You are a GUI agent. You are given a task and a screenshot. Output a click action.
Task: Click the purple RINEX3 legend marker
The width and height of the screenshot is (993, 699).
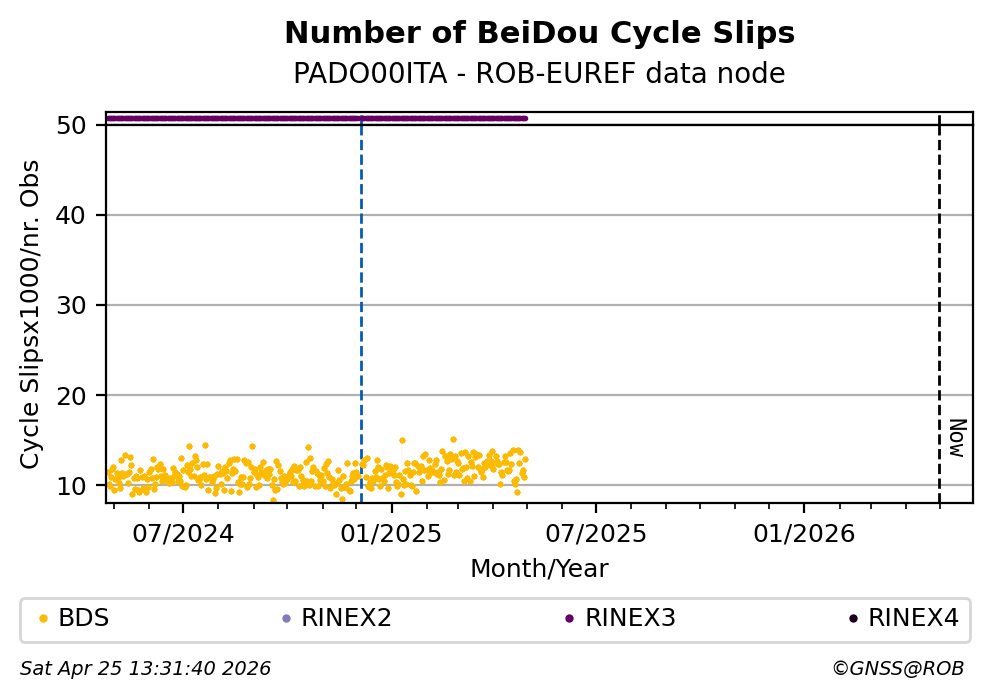click(x=569, y=619)
